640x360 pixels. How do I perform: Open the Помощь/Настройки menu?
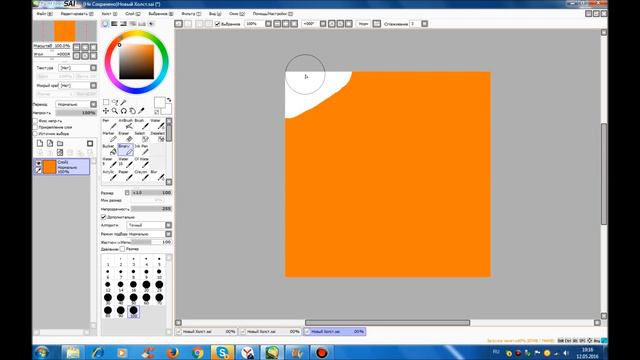click(273, 14)
